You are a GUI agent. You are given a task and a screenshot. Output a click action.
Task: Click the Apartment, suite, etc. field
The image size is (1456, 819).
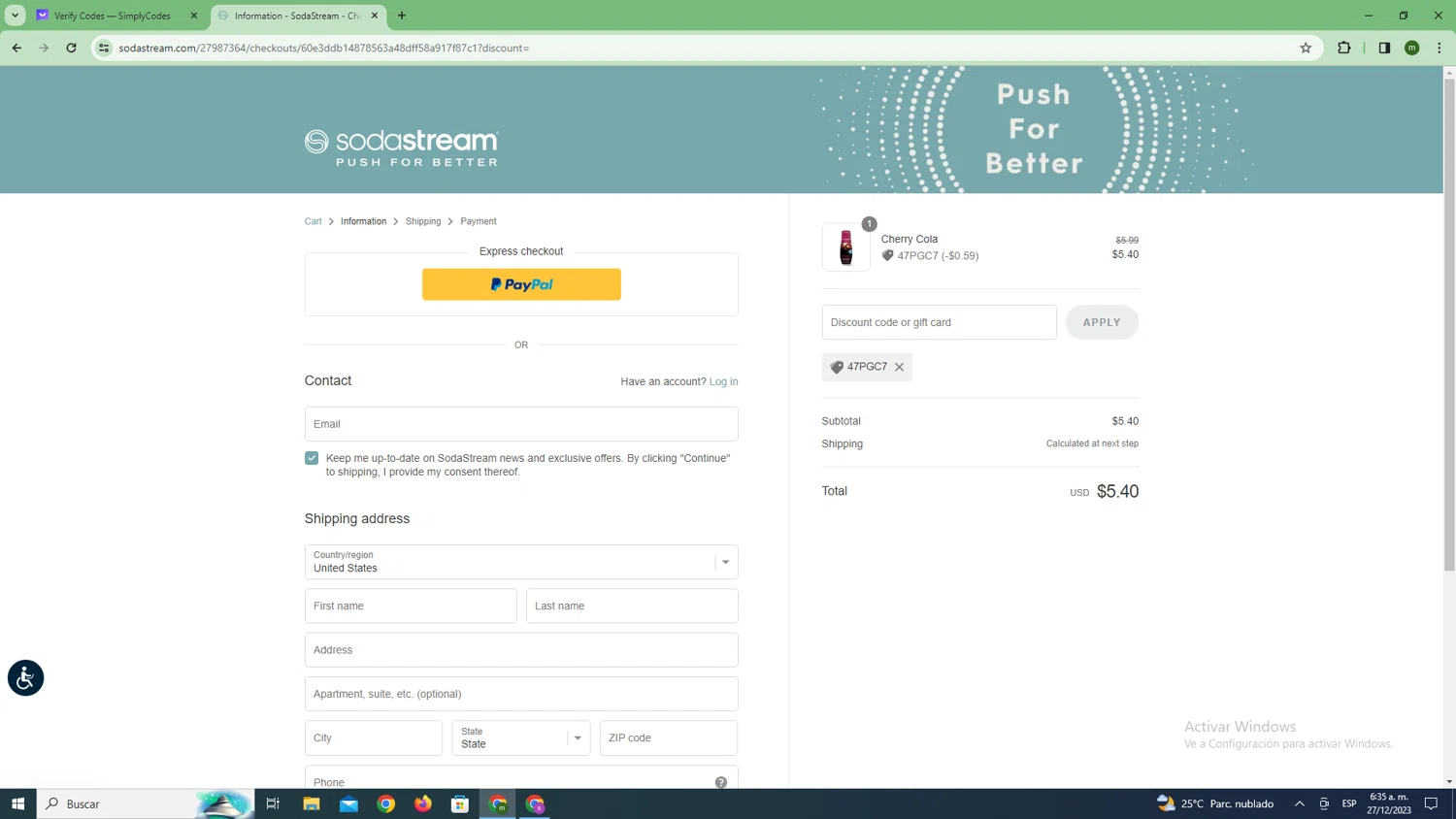click(x=521, y=694)
